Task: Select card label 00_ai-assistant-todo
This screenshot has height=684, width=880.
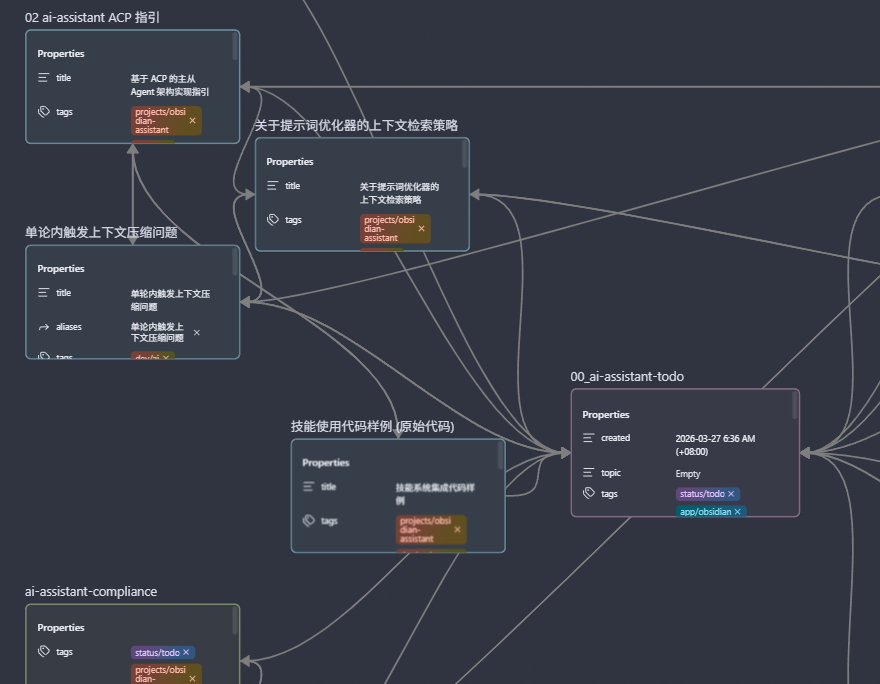Action: click(627, 377)
